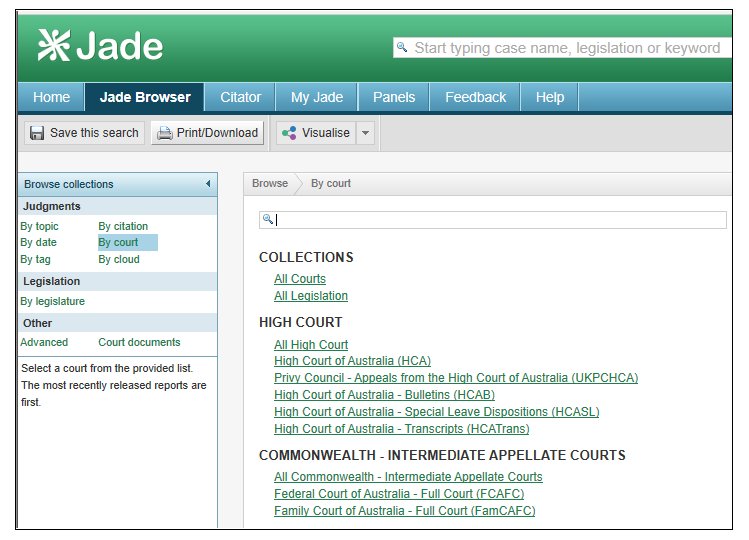
Task: Open the Advanced link under Other
Action: 44,342
